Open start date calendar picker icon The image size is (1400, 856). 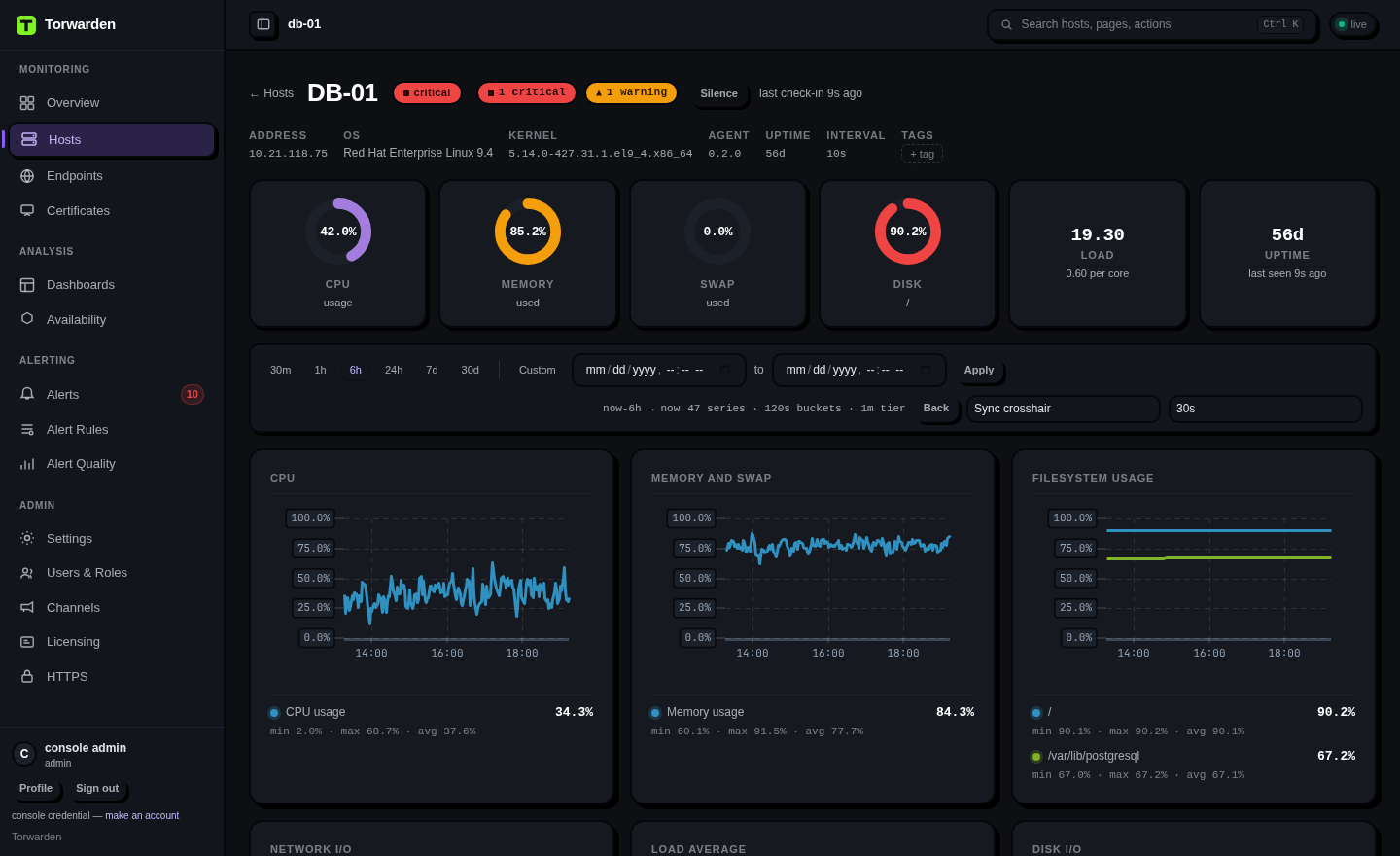coord(725,370)
